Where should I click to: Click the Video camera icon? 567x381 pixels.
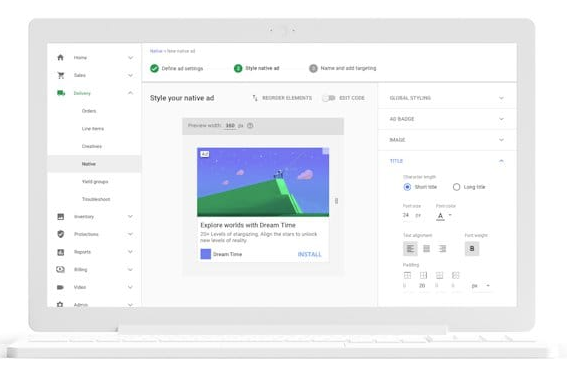point(60,287)
